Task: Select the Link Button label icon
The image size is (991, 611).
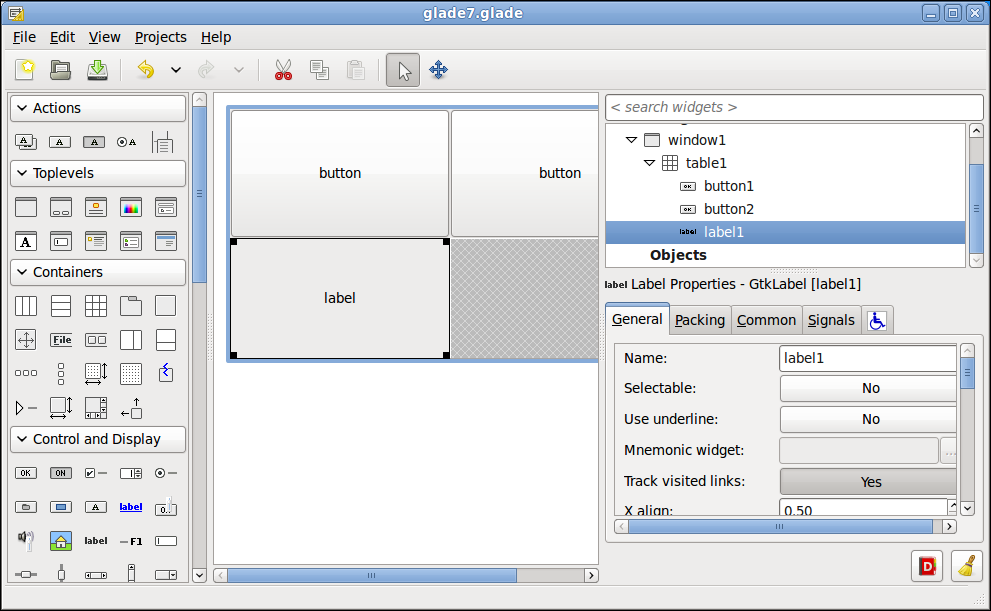Action: pos(131,507)
